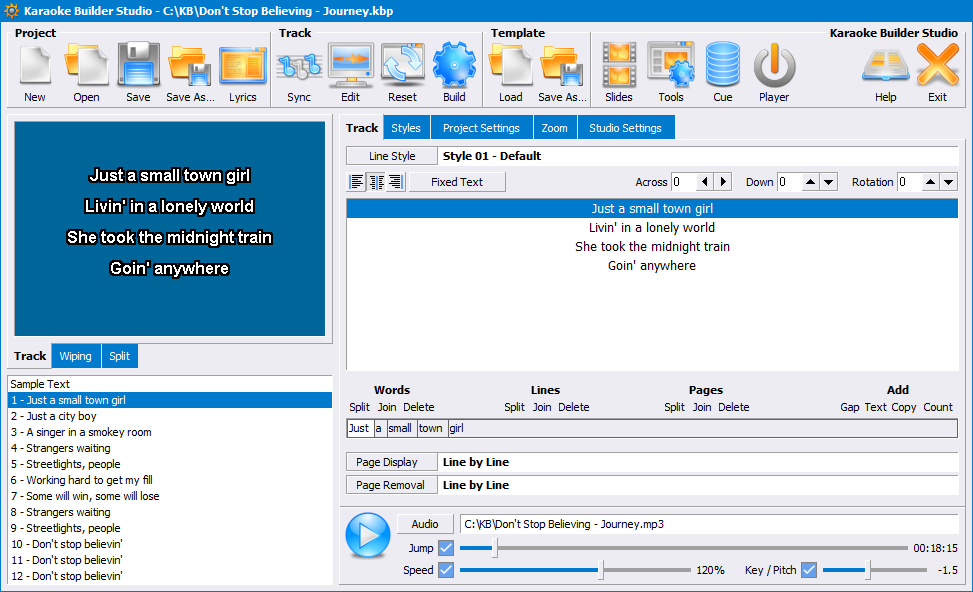
Task: Decrease Down value with down arrow
Action: point(829,182)
